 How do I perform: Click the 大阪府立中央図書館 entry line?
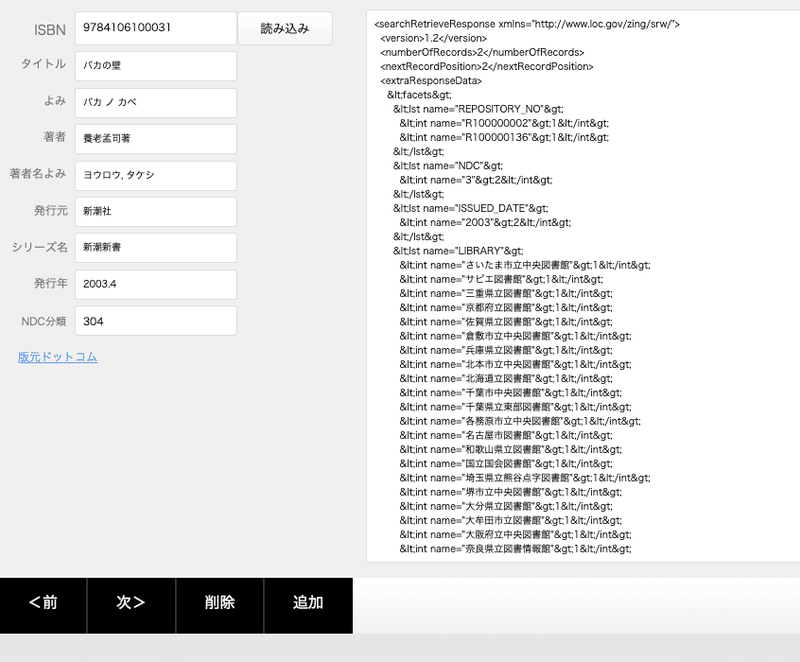(x=515, y=535)
